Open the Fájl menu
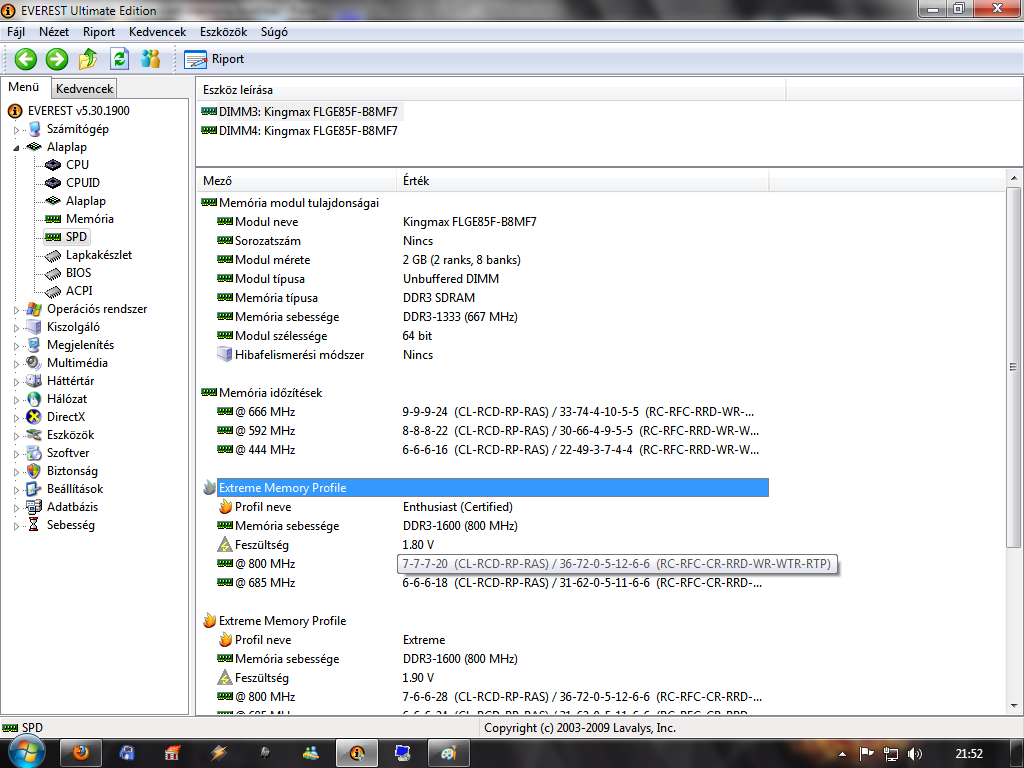This screenshot has height=768, width=1024. click(16, 32)
